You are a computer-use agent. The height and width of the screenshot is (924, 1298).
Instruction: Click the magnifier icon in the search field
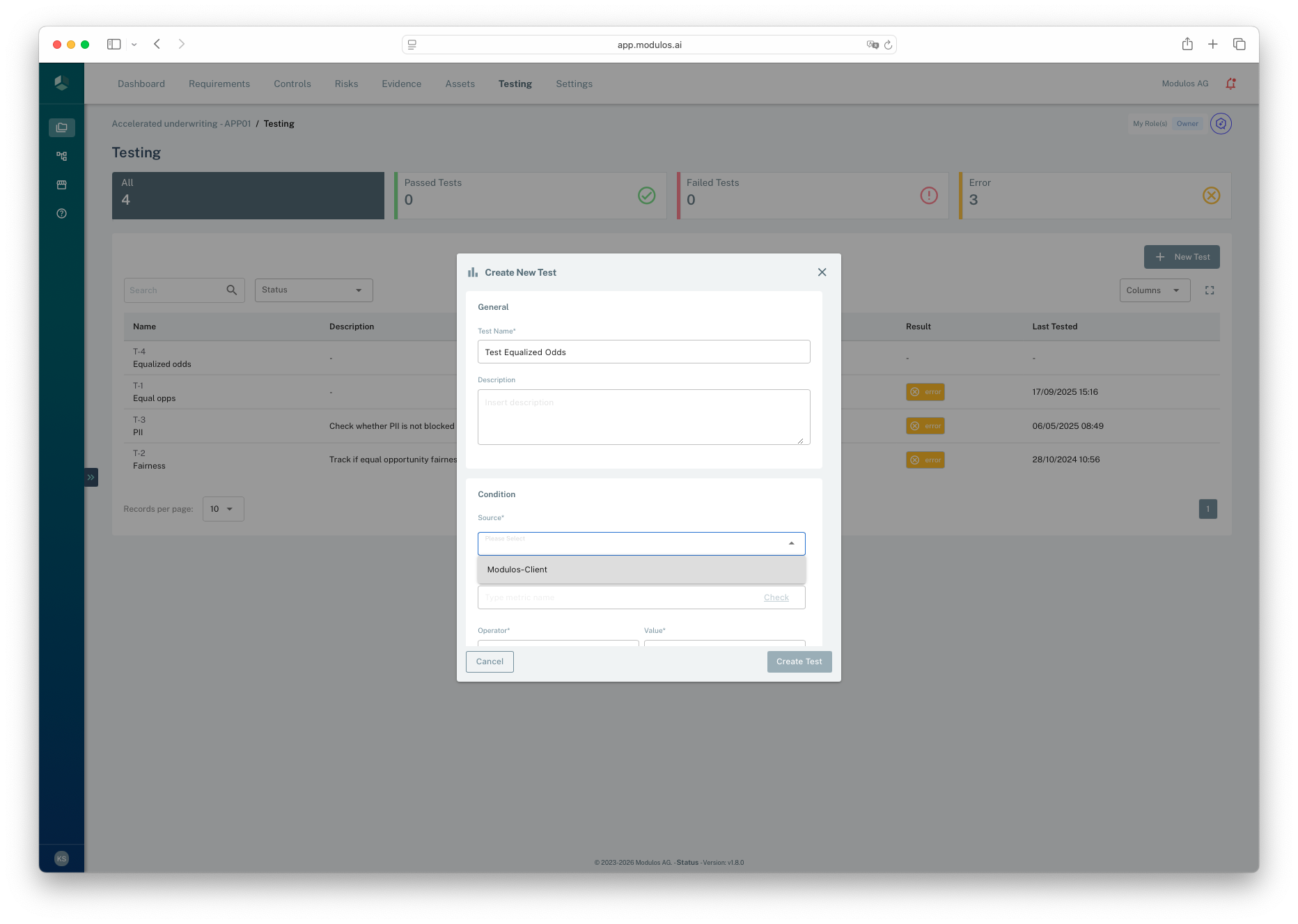coord(231,290)
